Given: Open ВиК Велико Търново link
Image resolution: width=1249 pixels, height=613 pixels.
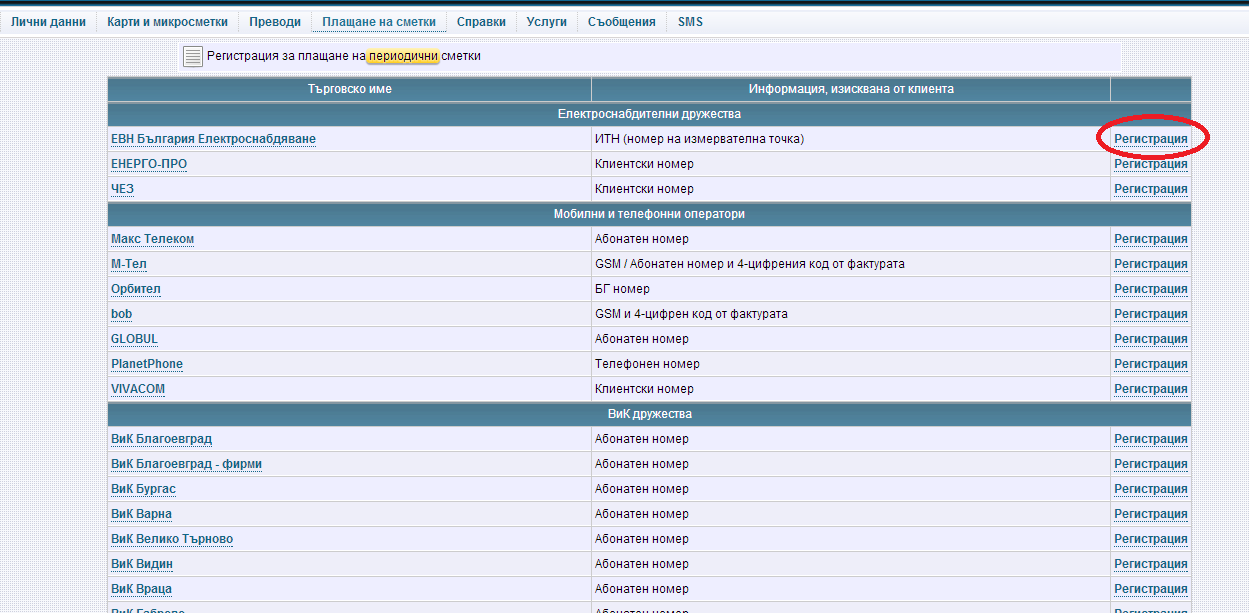Looking at the screenshot, I should pyautogui.click(x=172, y=539).
